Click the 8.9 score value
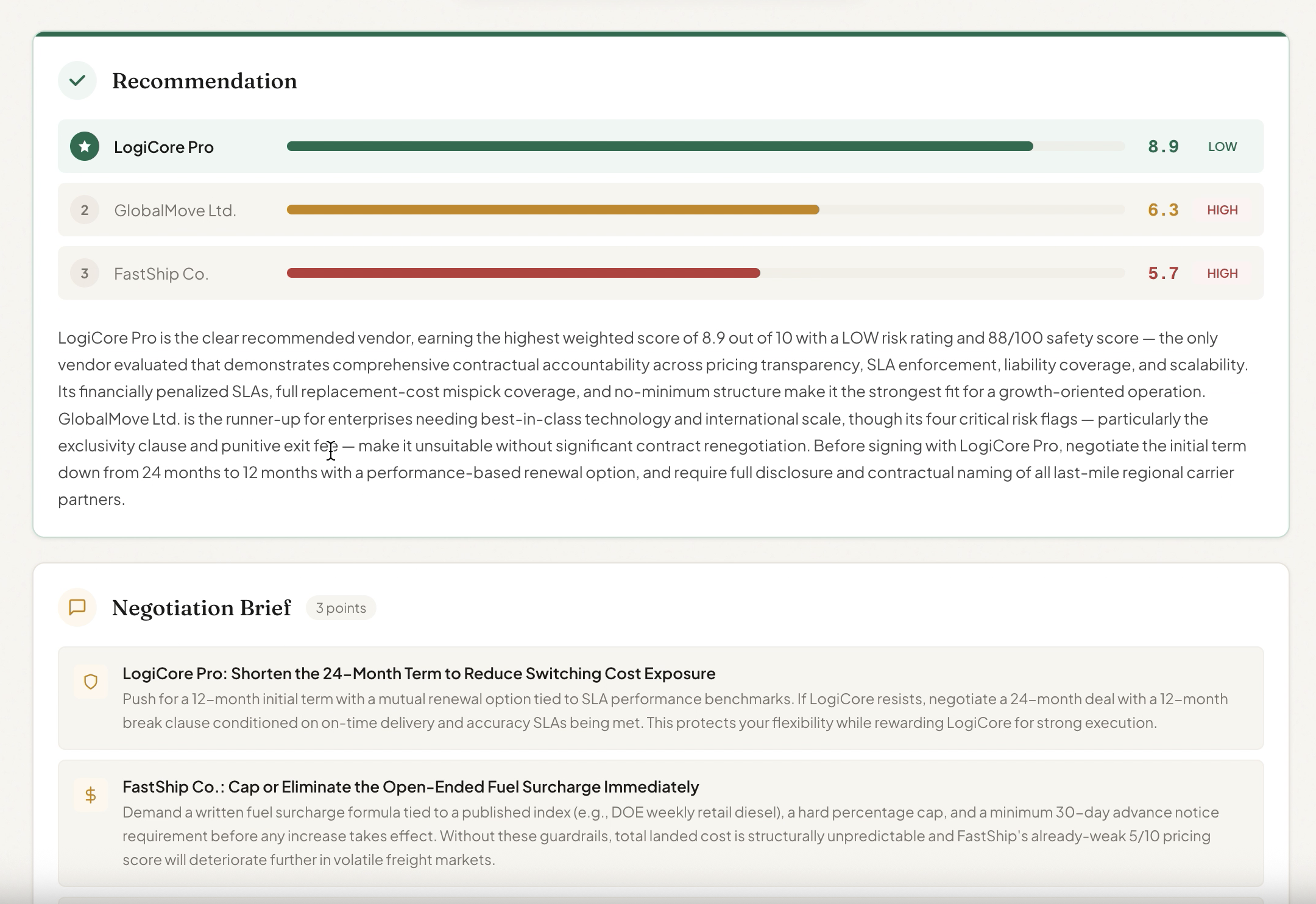 tap(1163, 147)
